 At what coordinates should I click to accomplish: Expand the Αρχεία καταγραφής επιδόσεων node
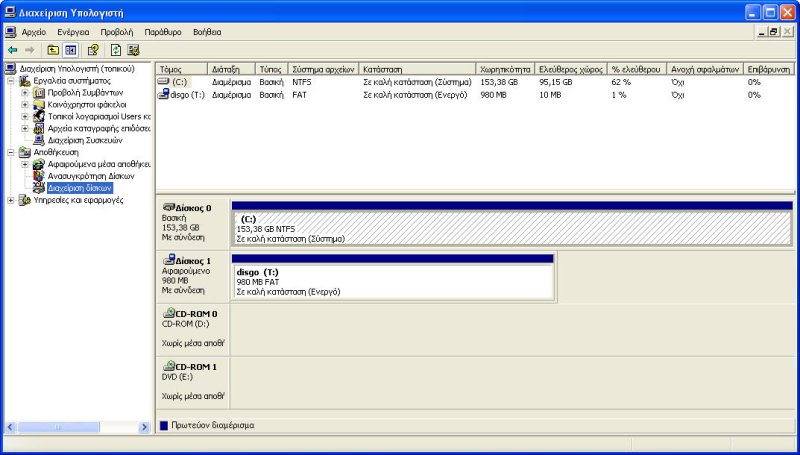tap(24, 129)
